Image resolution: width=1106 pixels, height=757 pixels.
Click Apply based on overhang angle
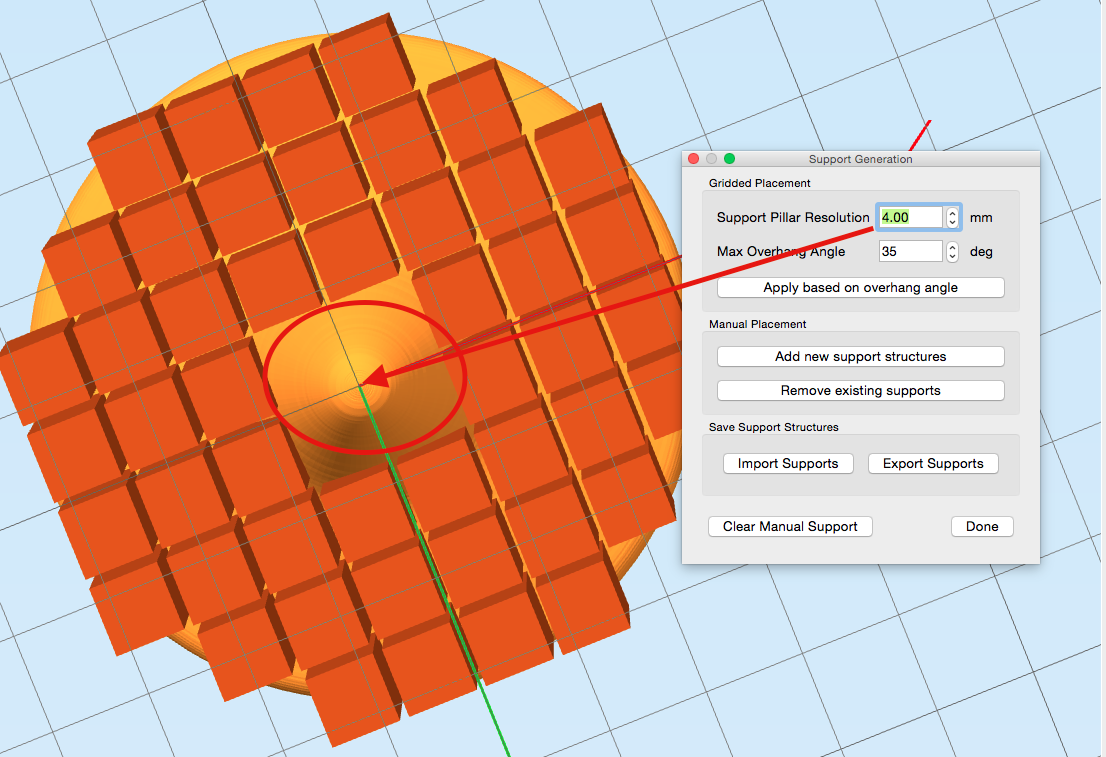pos(861,287)
